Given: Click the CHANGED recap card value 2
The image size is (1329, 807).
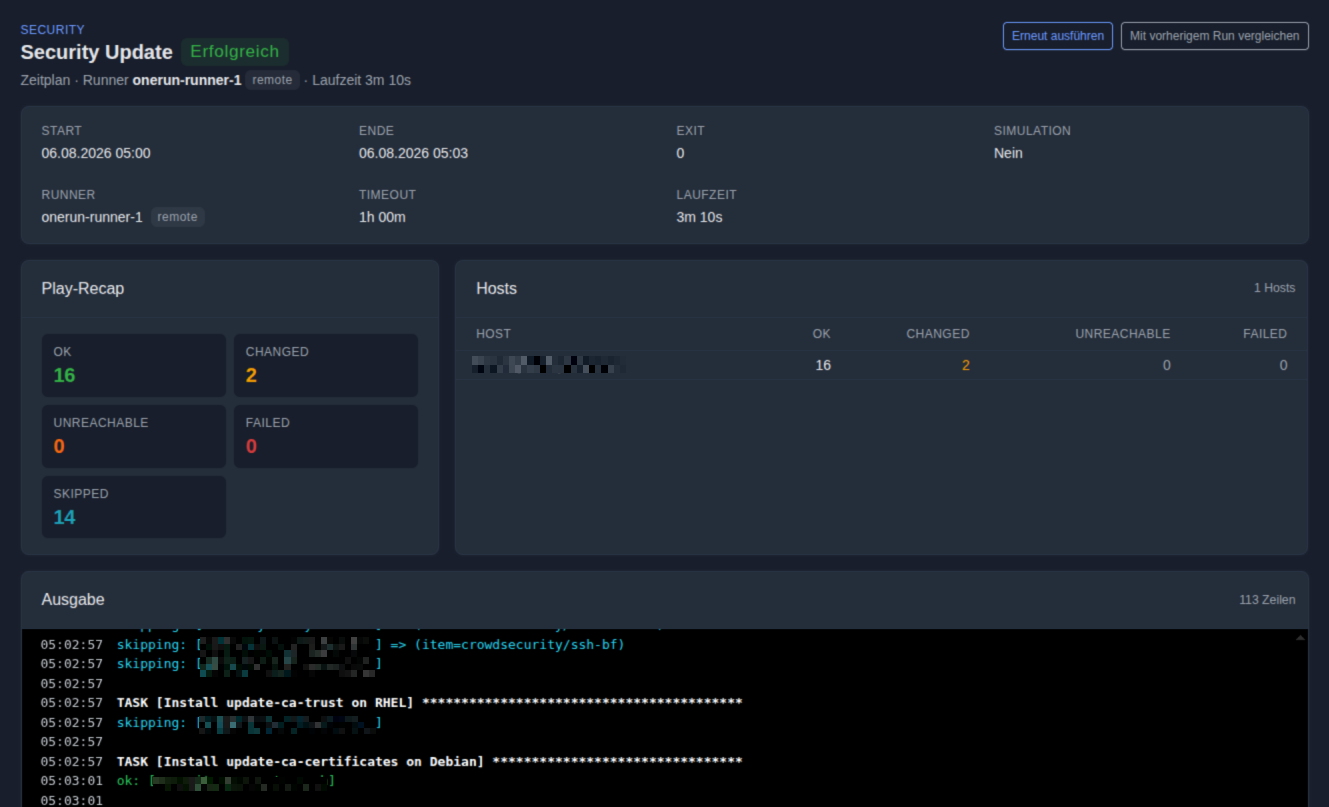Looking at the screenshot, I should pos(251,375).
